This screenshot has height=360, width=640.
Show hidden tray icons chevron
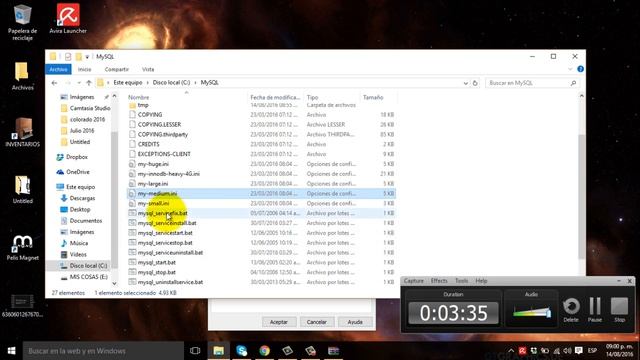pos(511,351)
